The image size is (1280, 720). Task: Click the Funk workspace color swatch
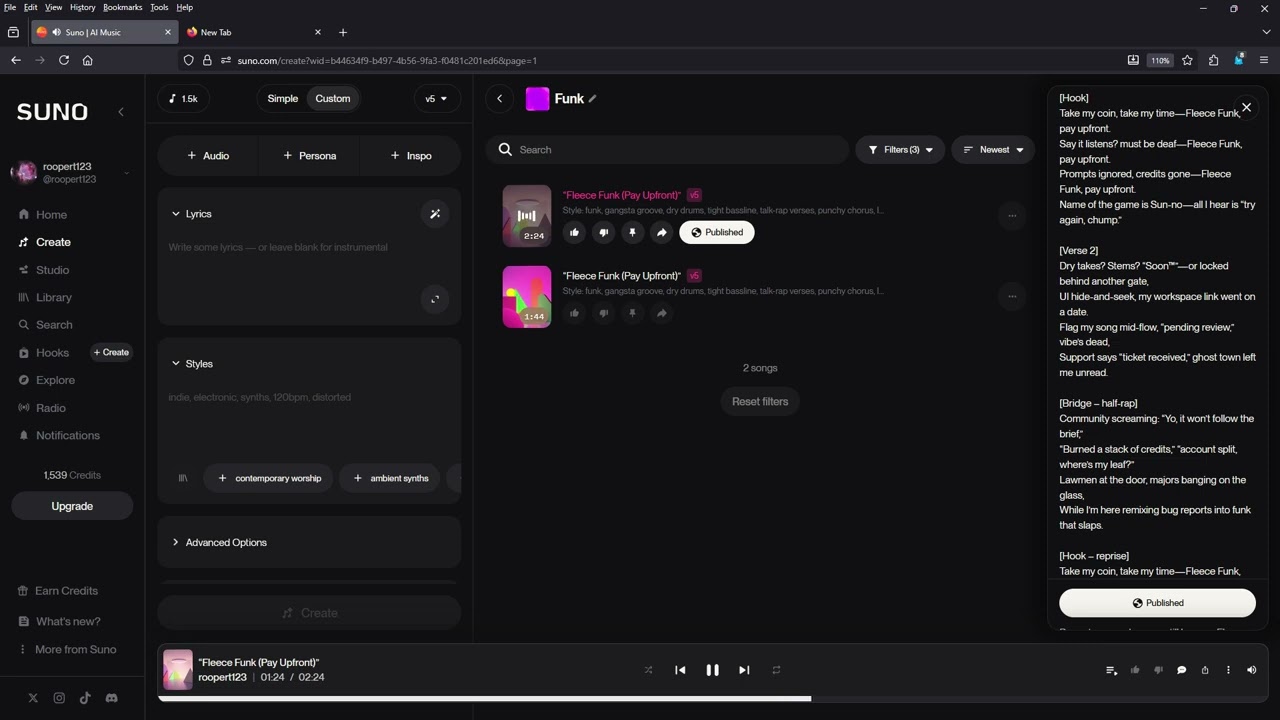click(x=537, y=98)
